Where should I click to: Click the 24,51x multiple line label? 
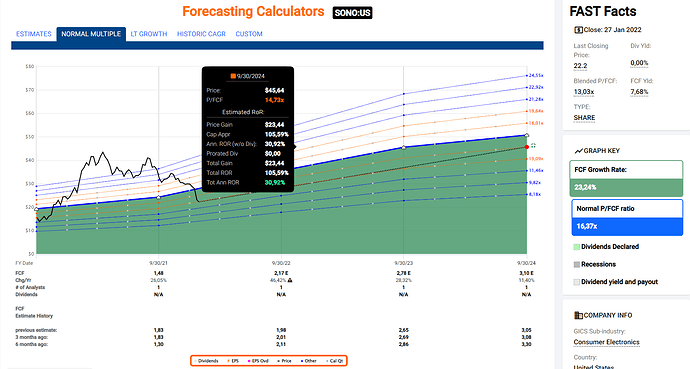pyautogui.click(x=536, y=76)
